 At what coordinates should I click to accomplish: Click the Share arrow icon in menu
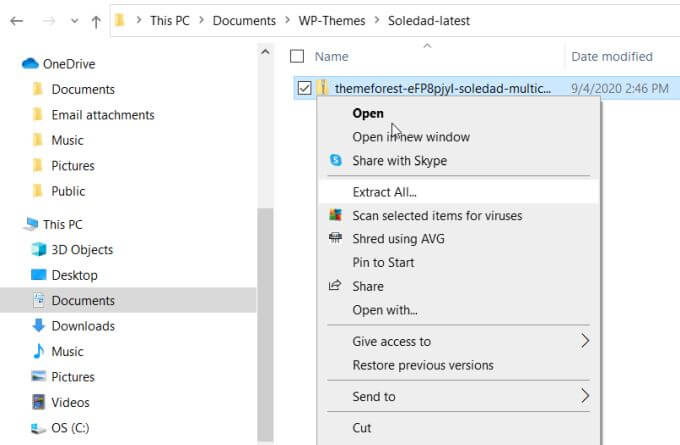[335, 286]
